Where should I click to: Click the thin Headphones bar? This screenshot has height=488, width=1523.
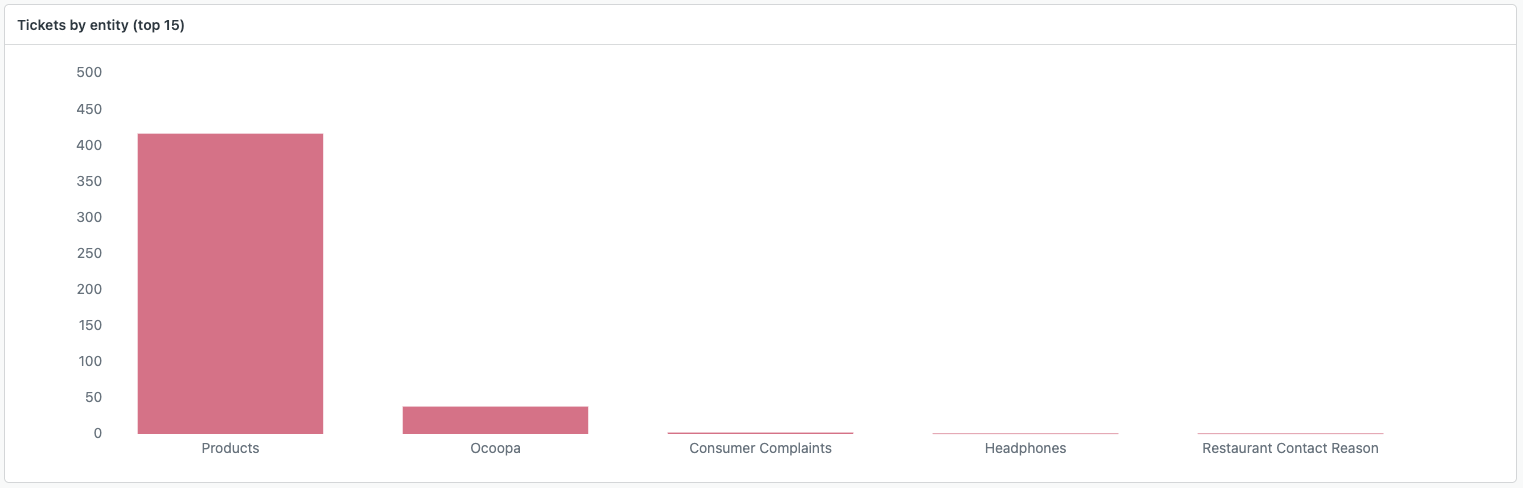coord(1025,433)
